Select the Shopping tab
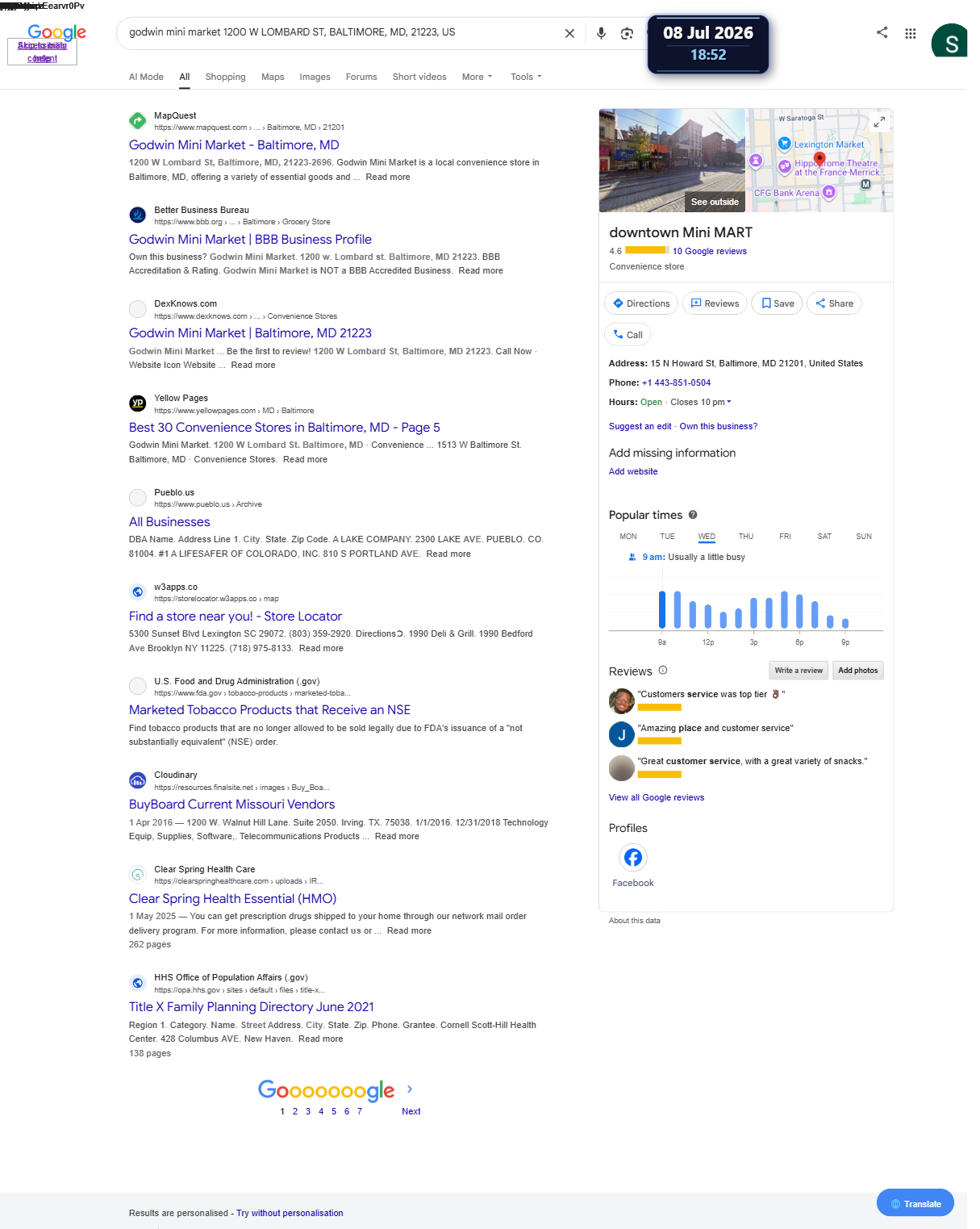The height and width of the screenshot is (1229, 980). 225,77
